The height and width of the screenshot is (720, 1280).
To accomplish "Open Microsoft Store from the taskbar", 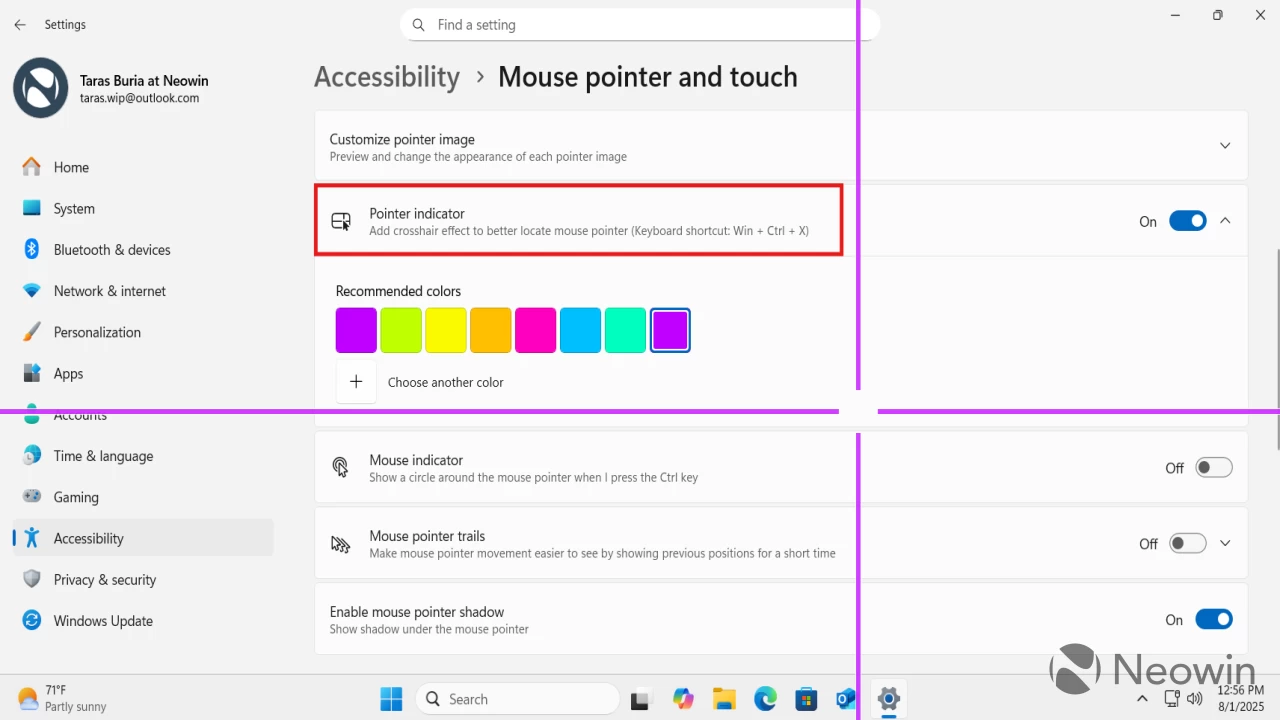I will point(806,699).
